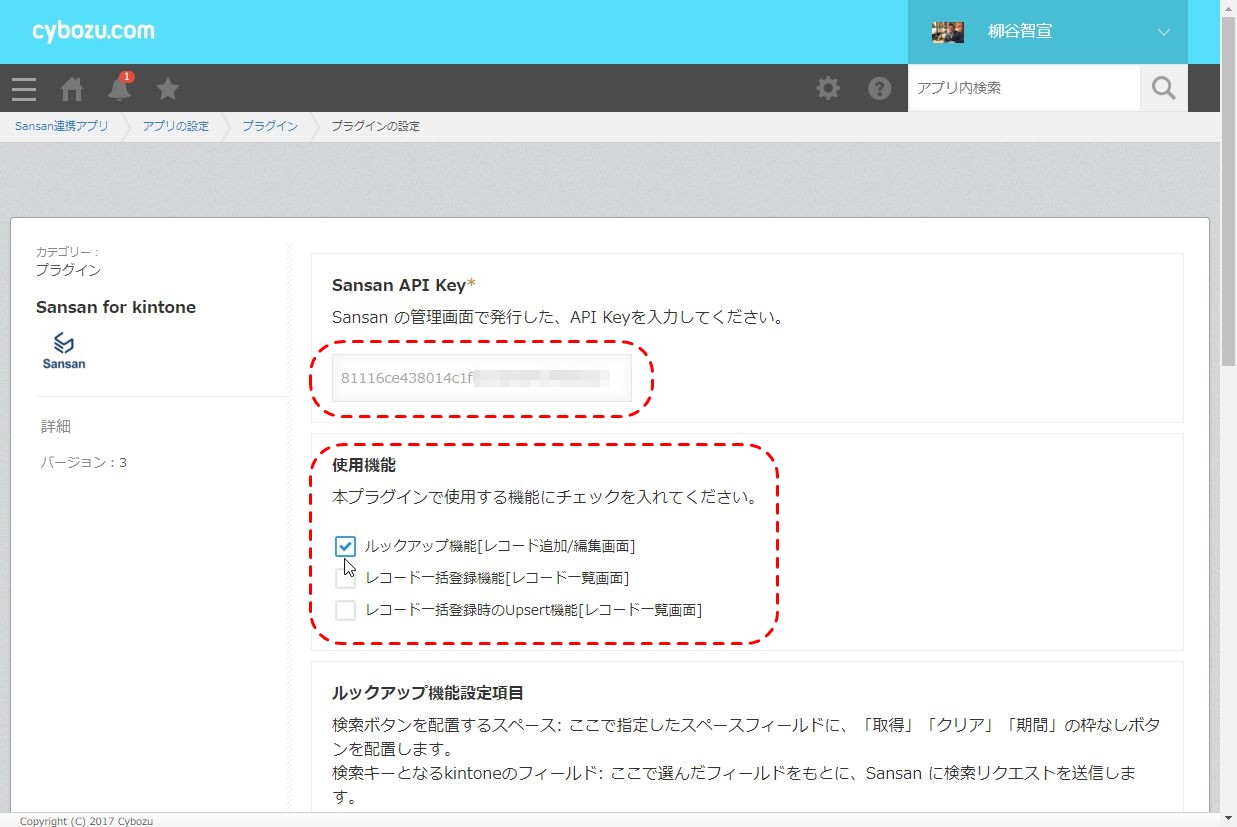Expand the user account dropdown arrow

(x=1164, y=32)
